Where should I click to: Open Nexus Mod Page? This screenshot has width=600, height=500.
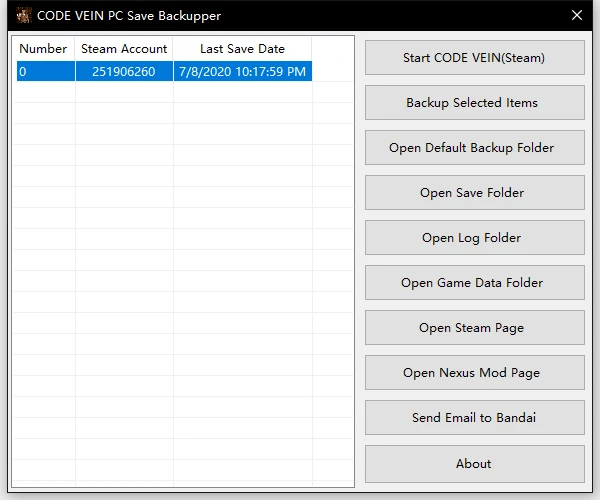pyautogui.click(x=474, y=373)
